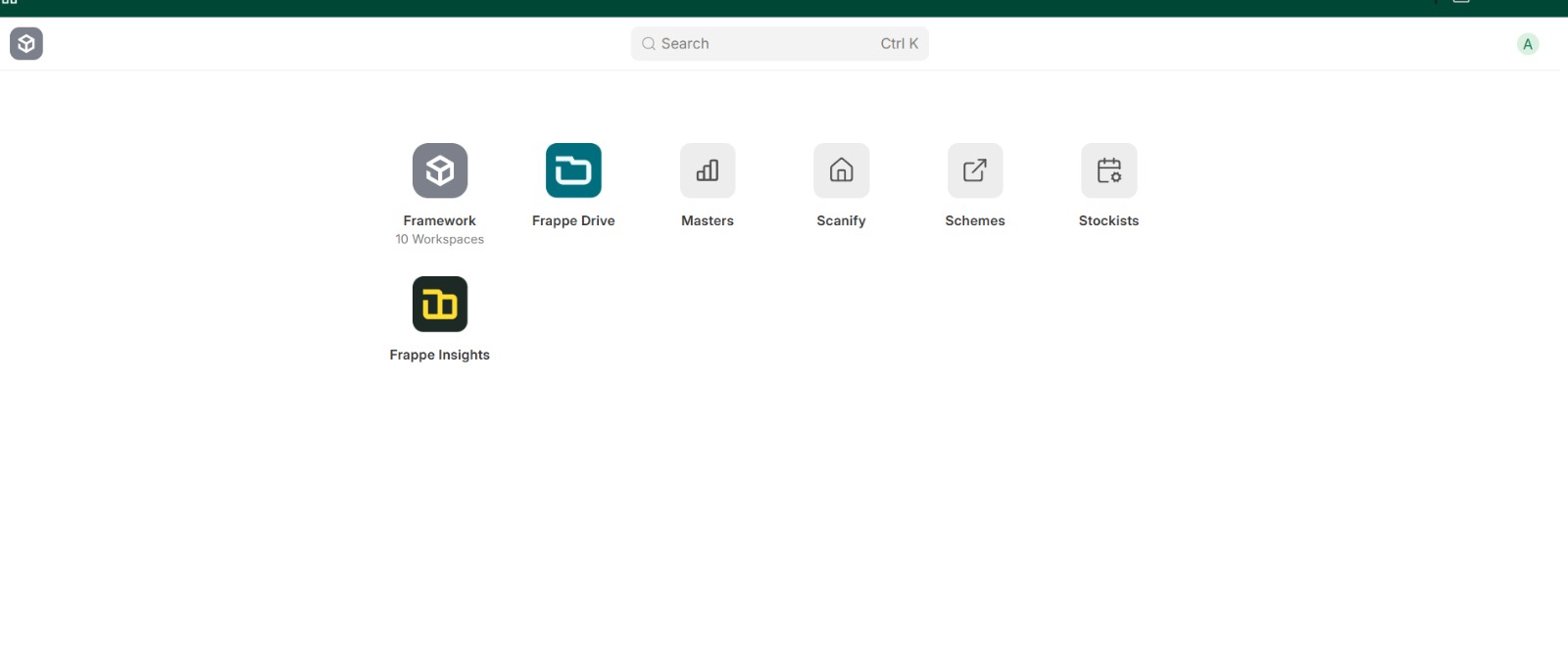Image resolution: width=1568 pixels, height=671 pixels.
Task: Click the Masters text label
Action: point(707,221)
